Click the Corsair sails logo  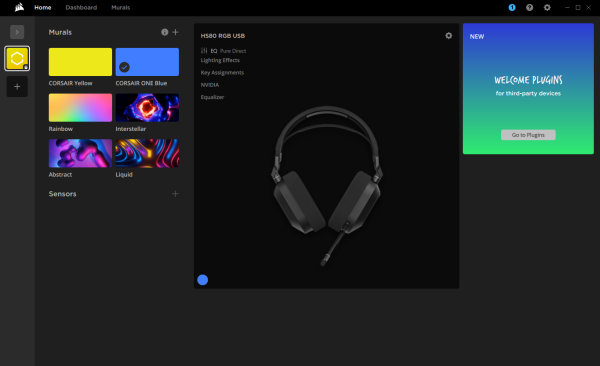pos(19,7)
